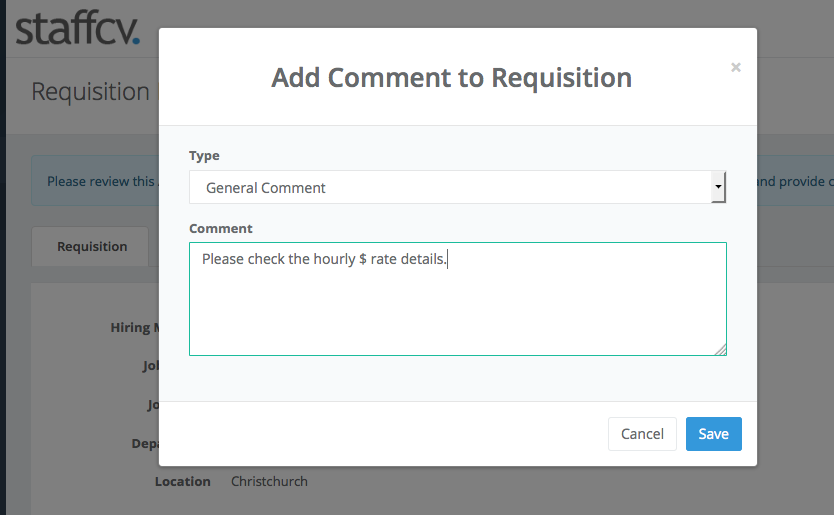
Task: Open the General Comment type dropdown
Action: coord(457,187)
